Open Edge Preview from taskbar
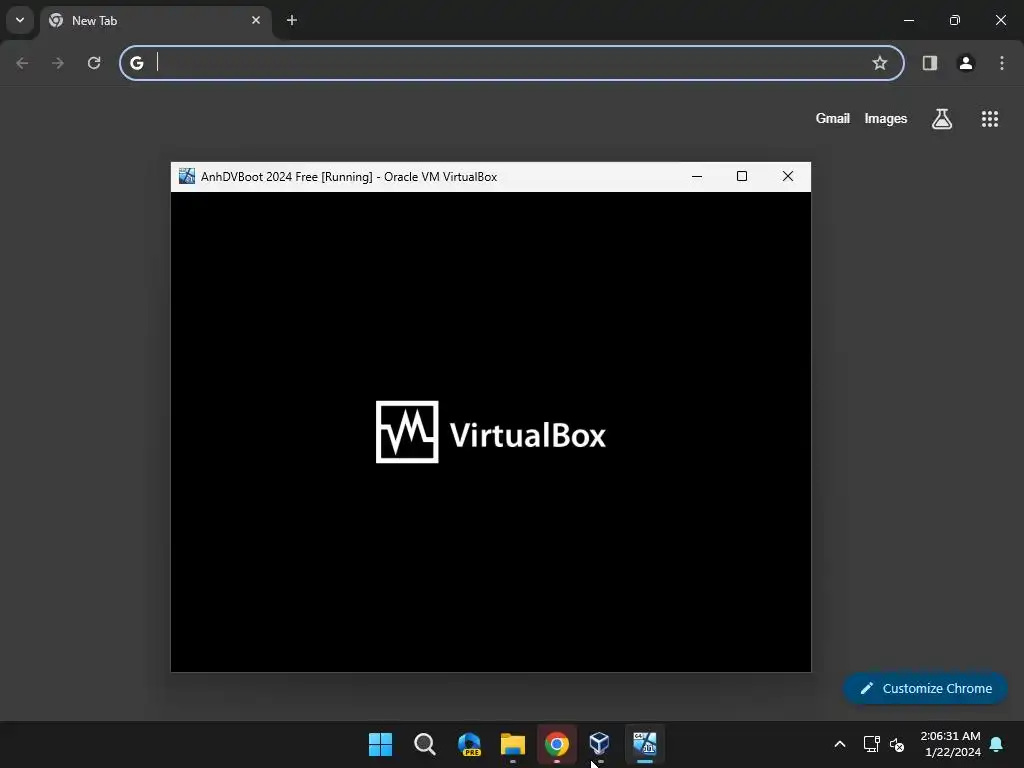 pyautogui.click(x=469, y=744)
